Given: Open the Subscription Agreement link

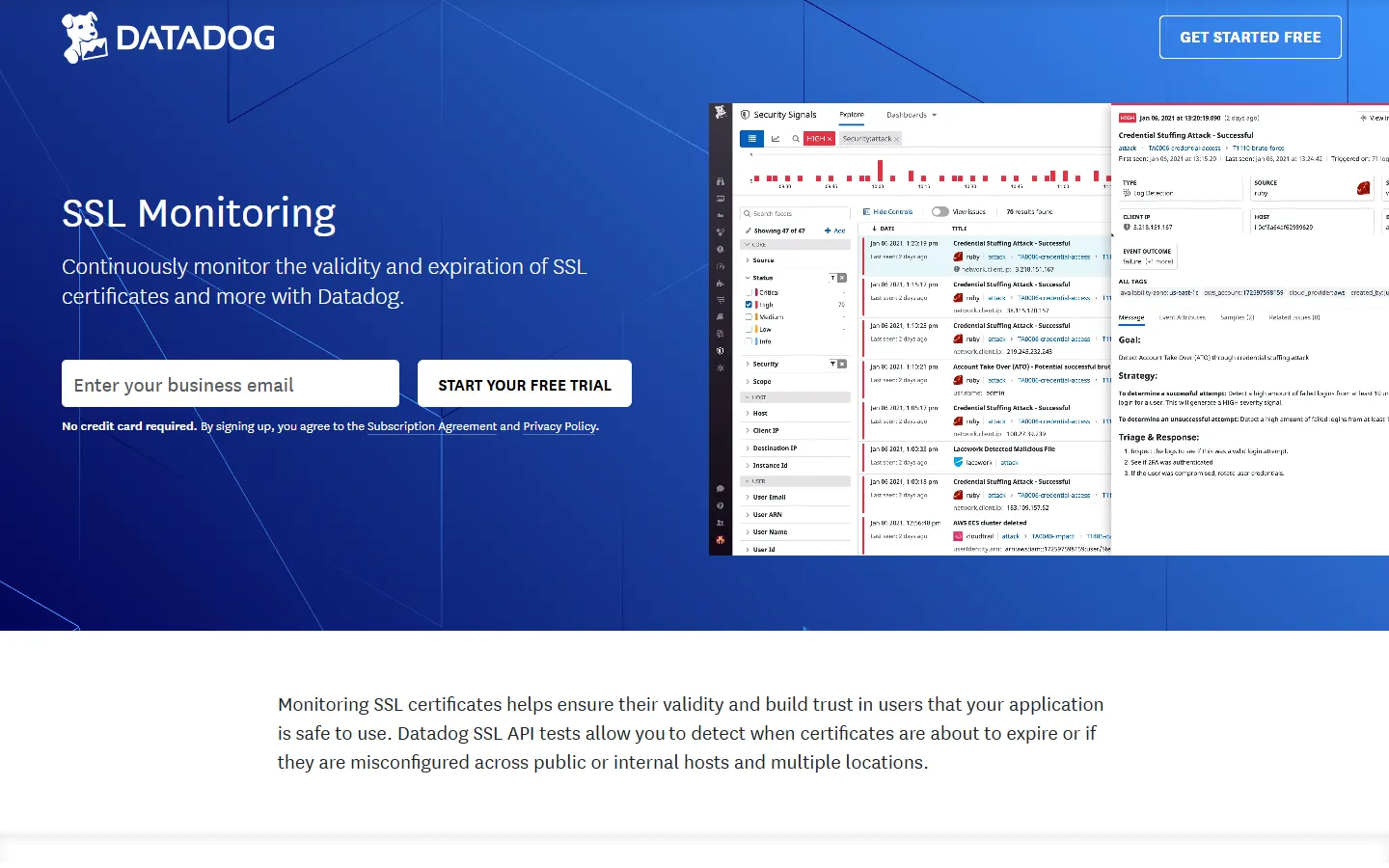Looking at the screenshot, I should click(432, 426).
